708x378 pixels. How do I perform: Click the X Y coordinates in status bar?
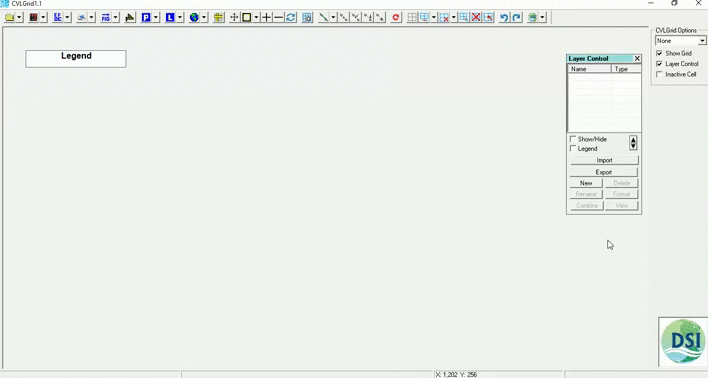[456, 374]
